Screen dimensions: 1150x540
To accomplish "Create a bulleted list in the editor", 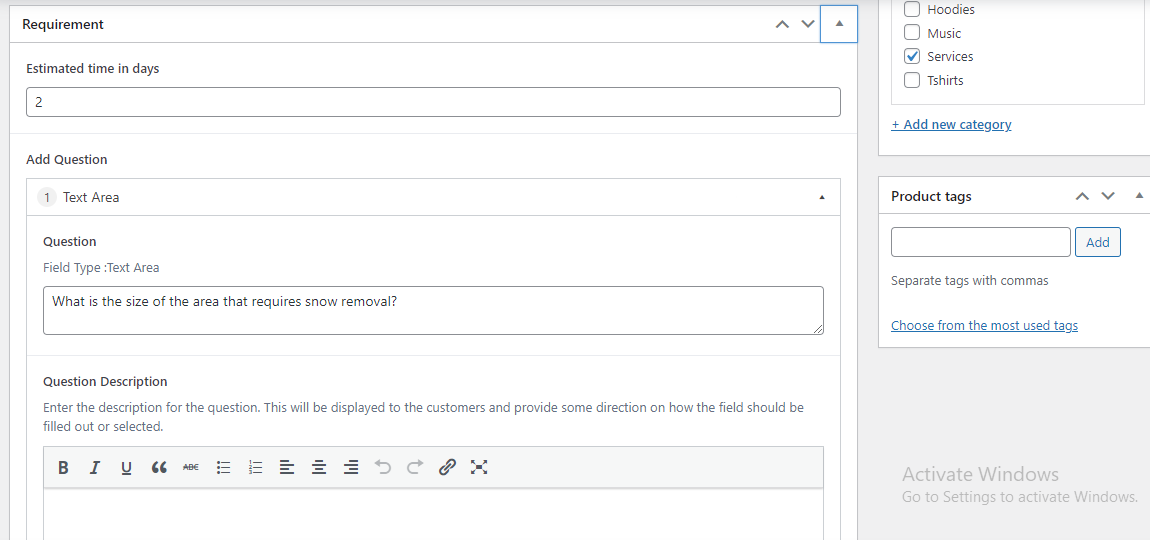I will [223, 467].
